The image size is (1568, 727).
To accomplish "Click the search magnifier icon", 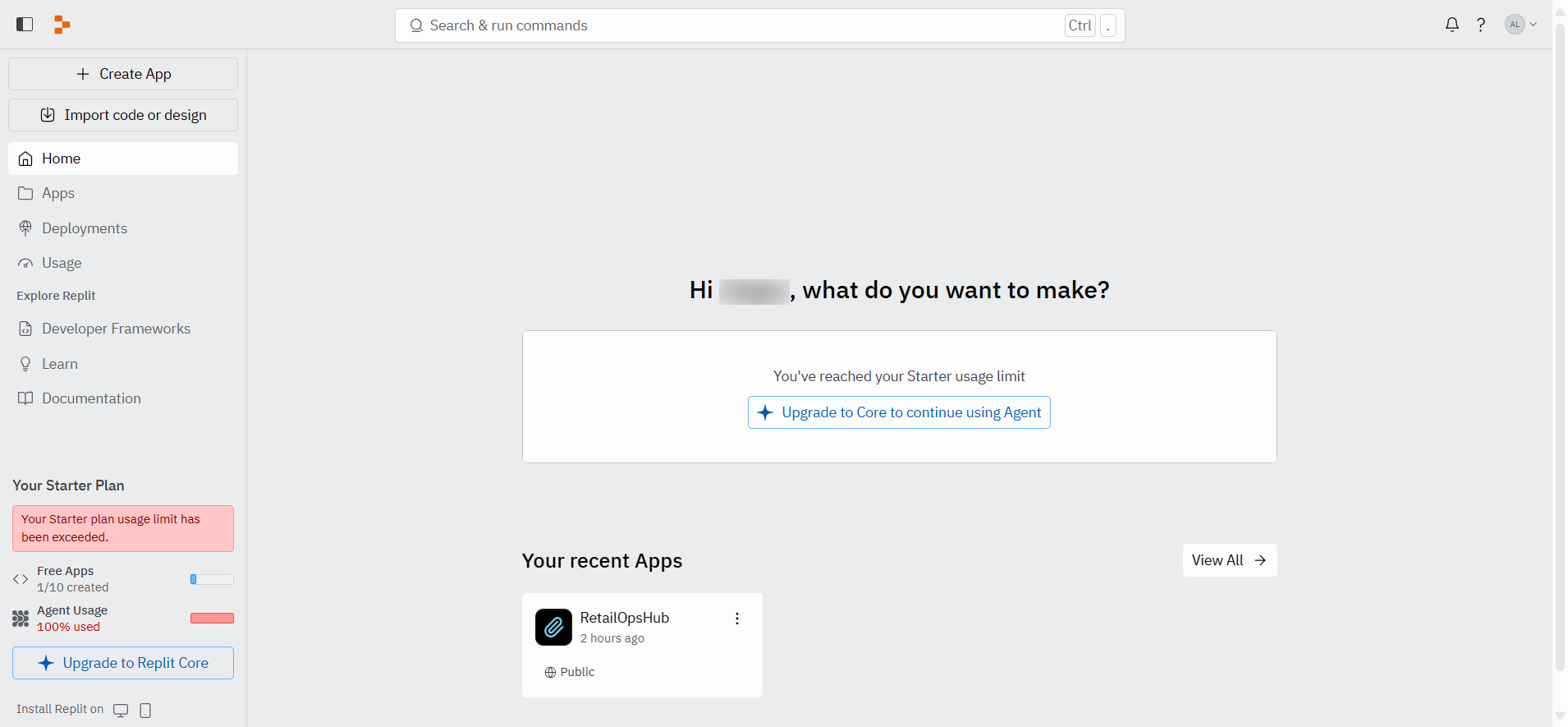I will pos(416,25).
